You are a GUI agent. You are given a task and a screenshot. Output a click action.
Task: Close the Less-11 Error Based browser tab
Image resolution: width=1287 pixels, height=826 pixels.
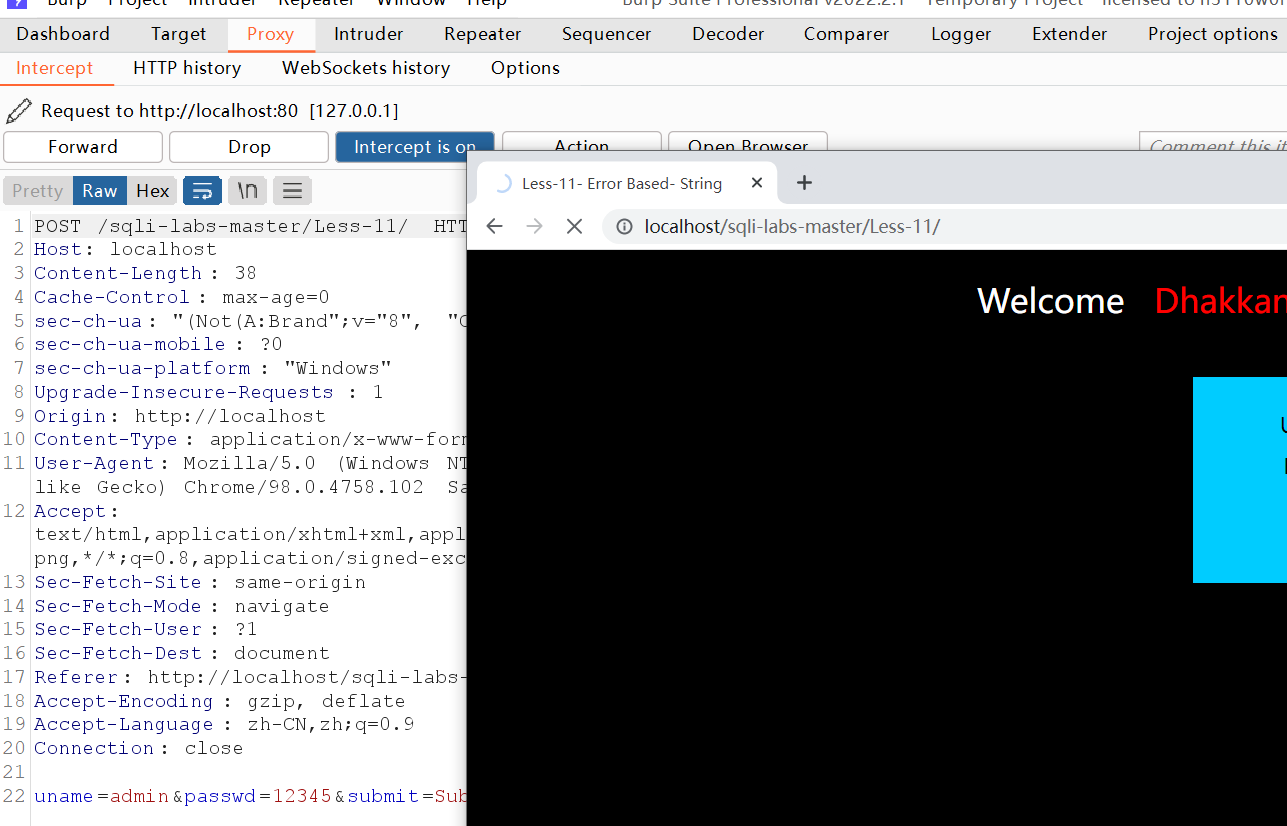757,183
